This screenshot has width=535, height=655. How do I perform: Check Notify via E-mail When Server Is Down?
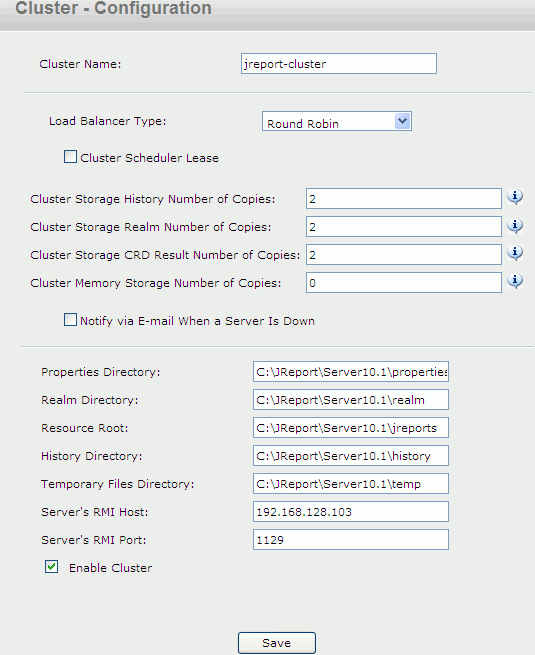pos(70,320)
